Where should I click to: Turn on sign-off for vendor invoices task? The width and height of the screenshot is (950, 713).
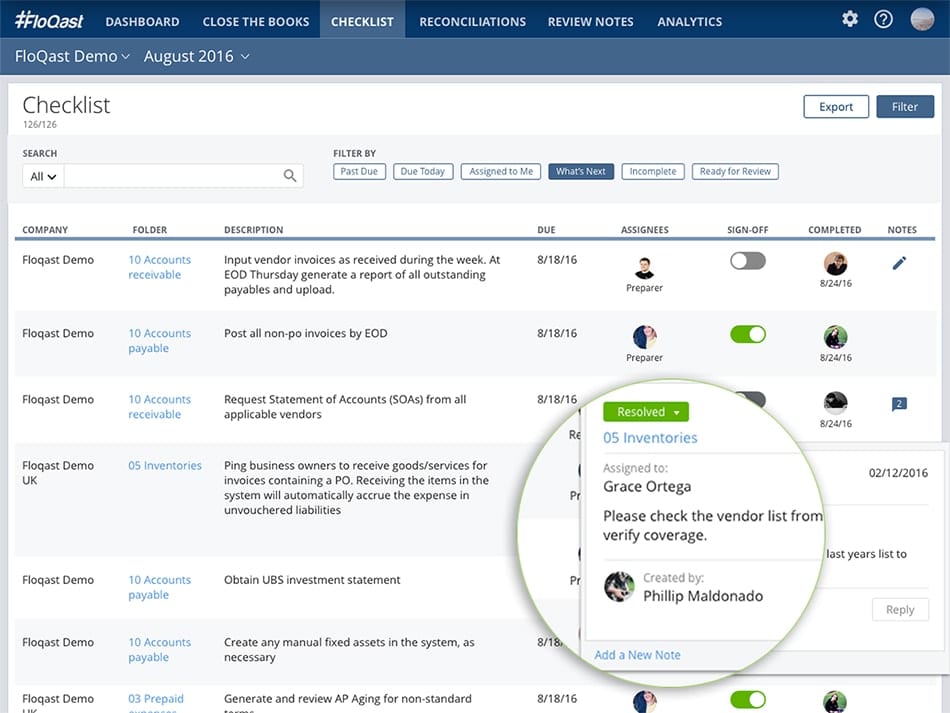tap(748, 261)
